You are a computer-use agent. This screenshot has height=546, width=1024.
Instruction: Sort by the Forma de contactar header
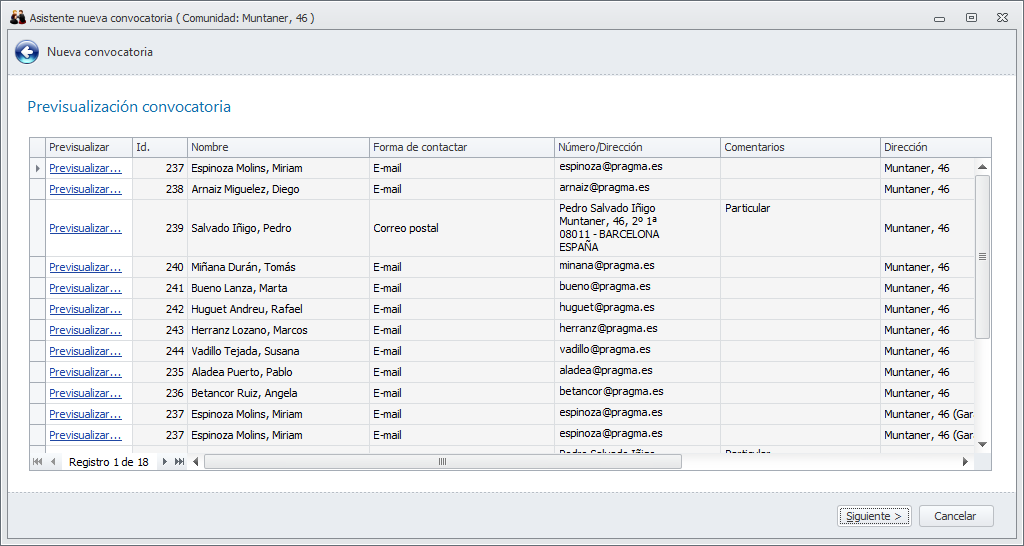pos(461,147)
